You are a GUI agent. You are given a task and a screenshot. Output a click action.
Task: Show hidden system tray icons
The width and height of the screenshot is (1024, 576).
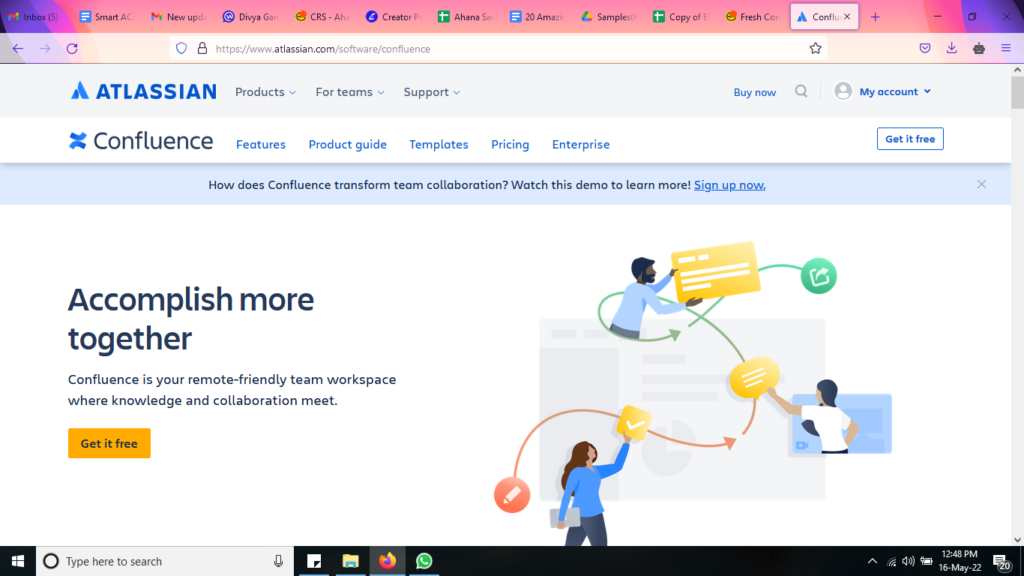point(872,562)
